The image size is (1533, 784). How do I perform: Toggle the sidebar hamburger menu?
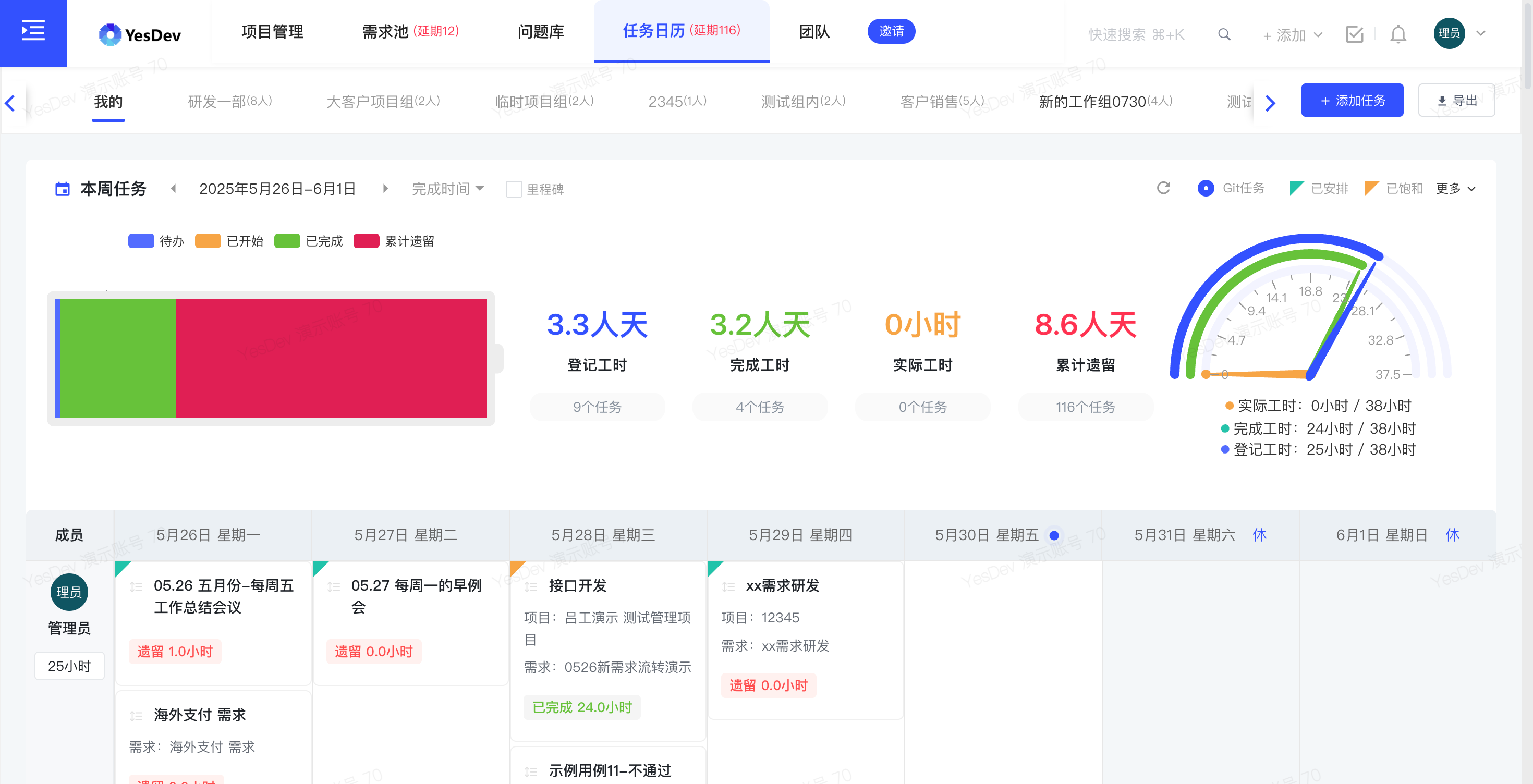(33, 31)
